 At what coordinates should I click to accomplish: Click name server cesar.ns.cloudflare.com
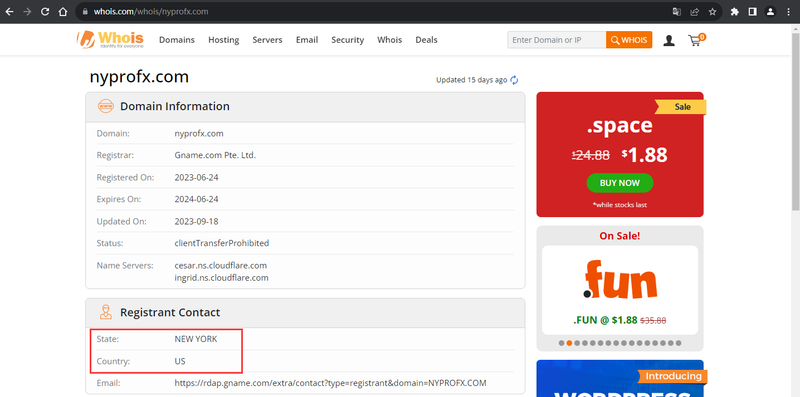tap(220, 265)
